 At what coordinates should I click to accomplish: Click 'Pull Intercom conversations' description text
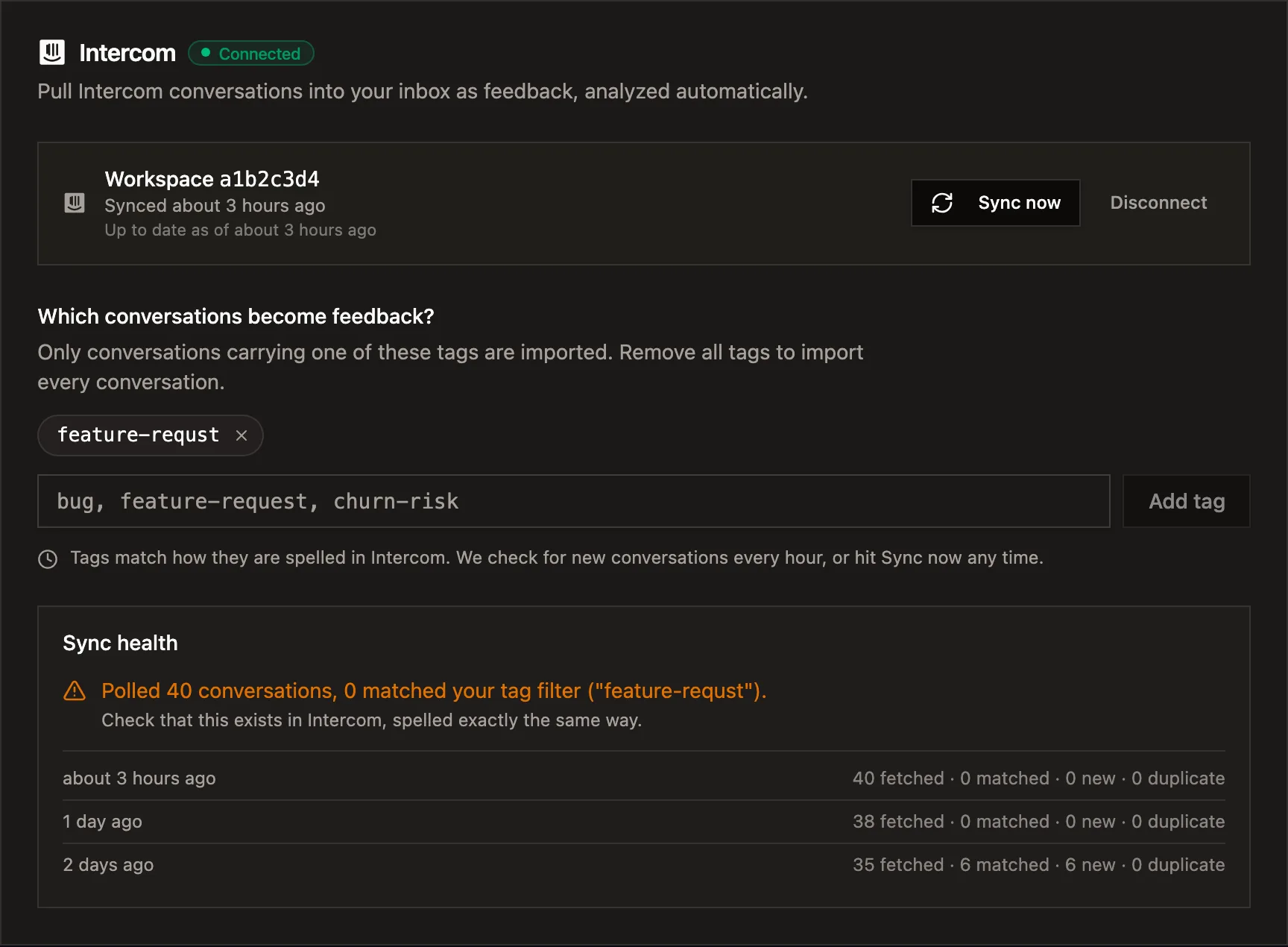pos(423,92)
